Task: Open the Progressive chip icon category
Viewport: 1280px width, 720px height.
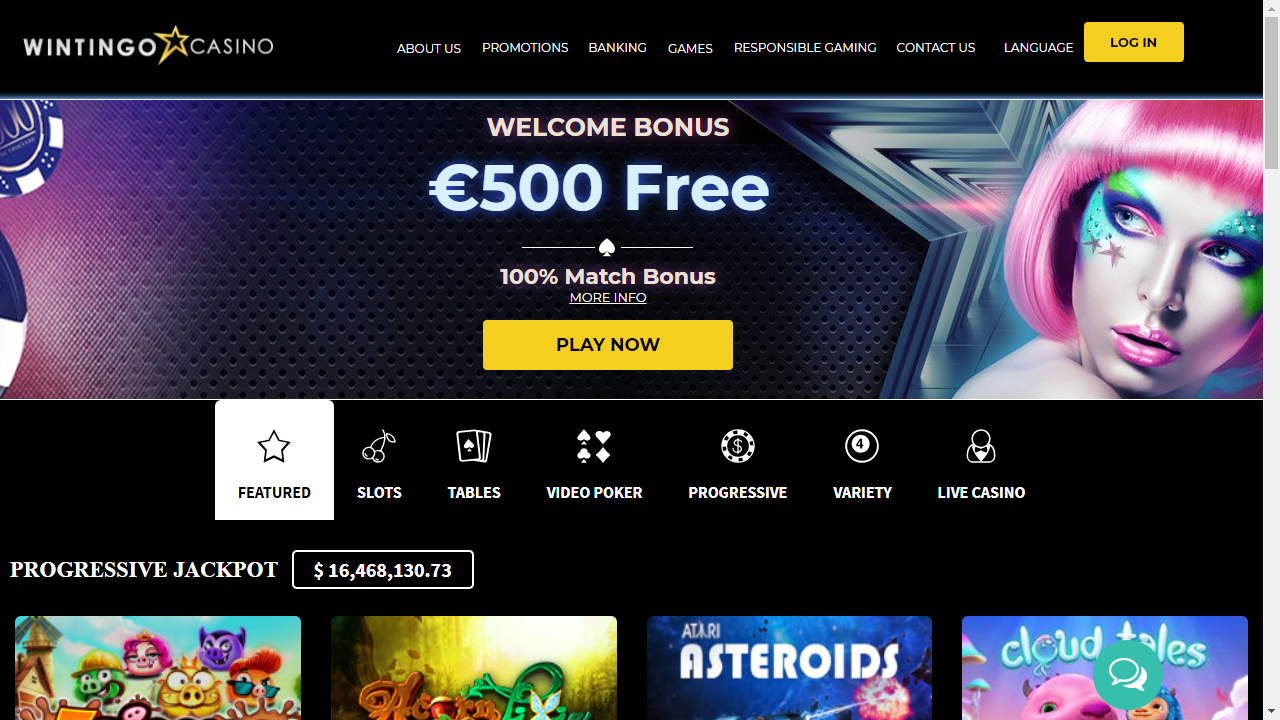Action: pyautogui.click(x=738, y=446)
